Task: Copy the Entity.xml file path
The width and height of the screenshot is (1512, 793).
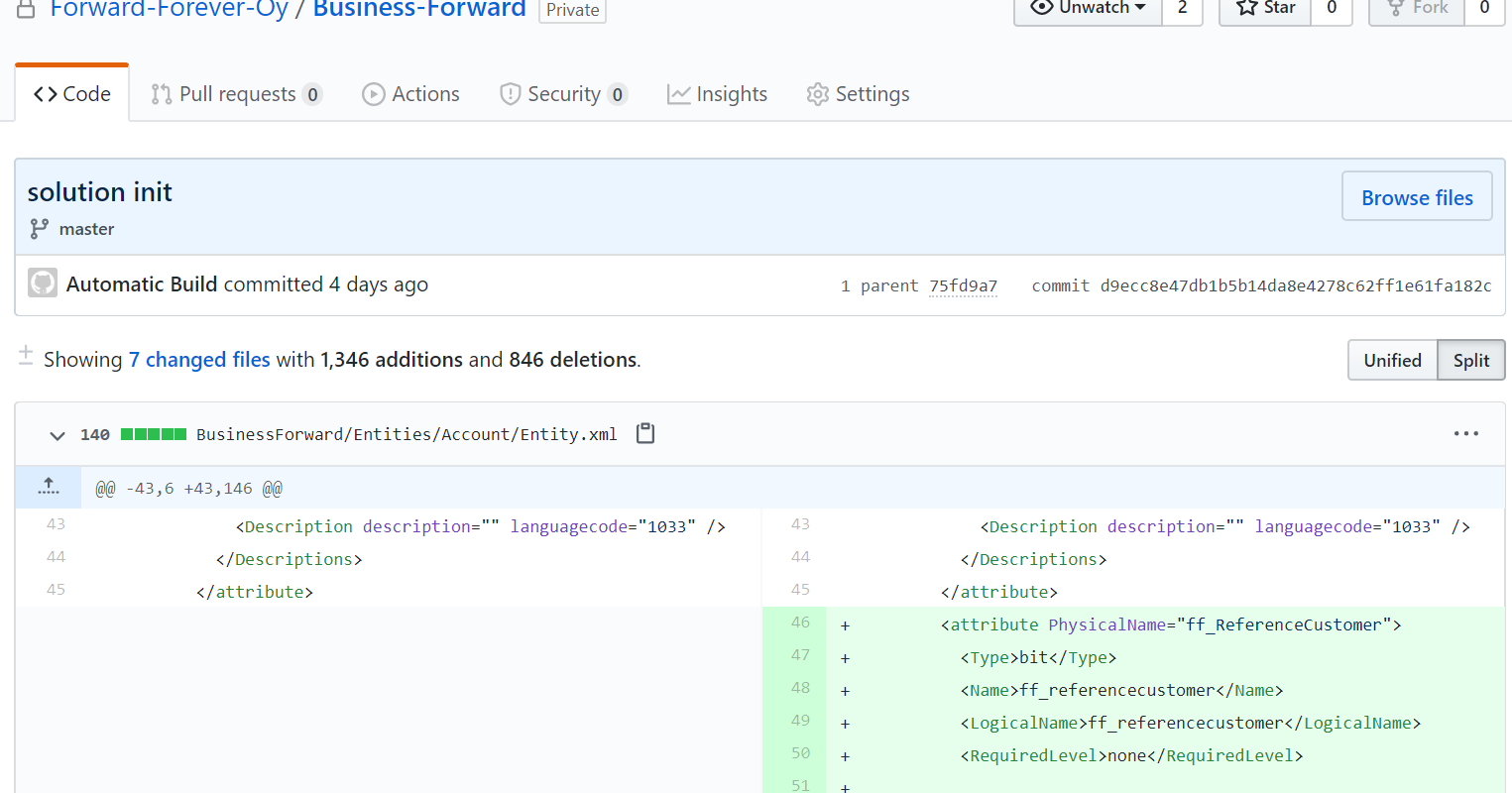Action: coord(645,433)
